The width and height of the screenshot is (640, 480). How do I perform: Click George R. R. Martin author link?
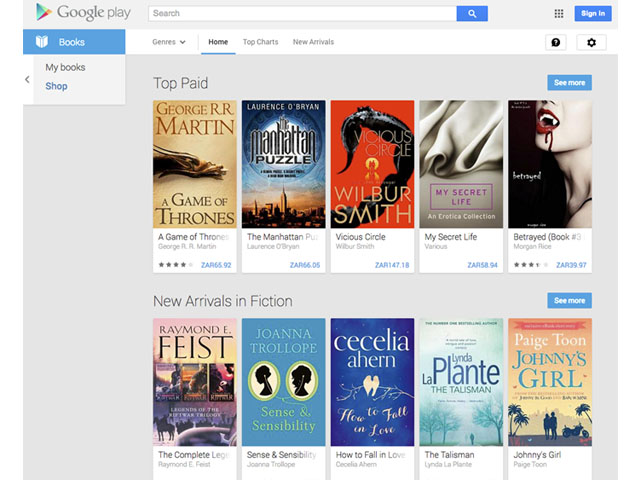tap(187, 247)
